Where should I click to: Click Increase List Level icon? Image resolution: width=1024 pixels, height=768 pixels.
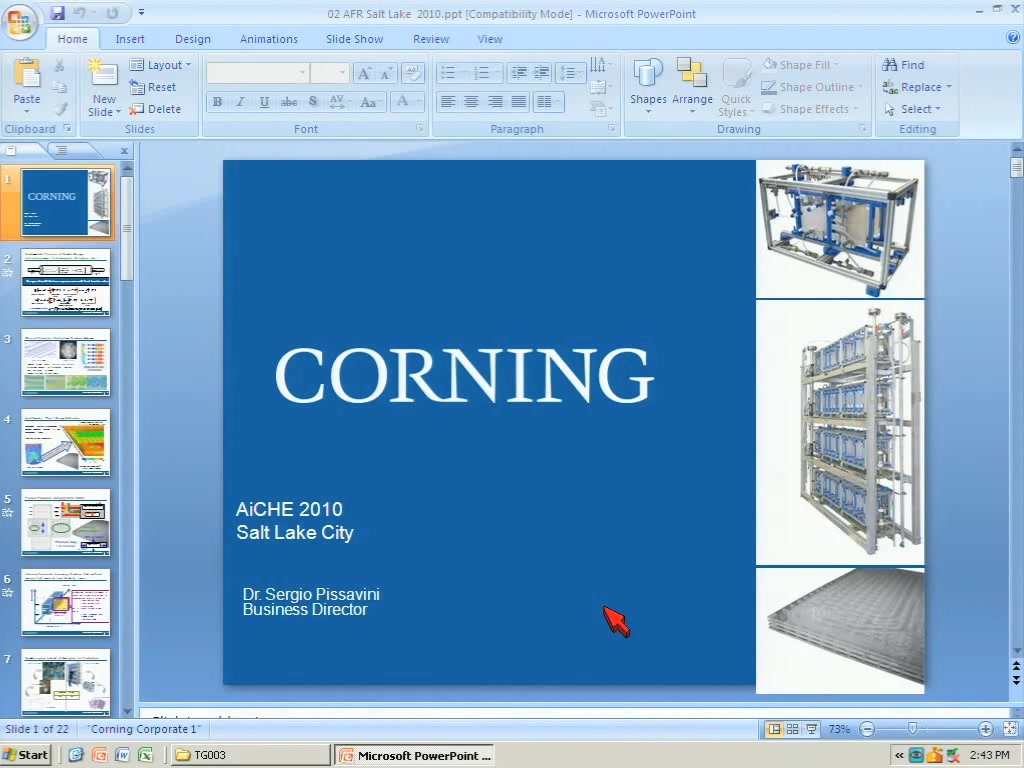[x=541, y=72]
